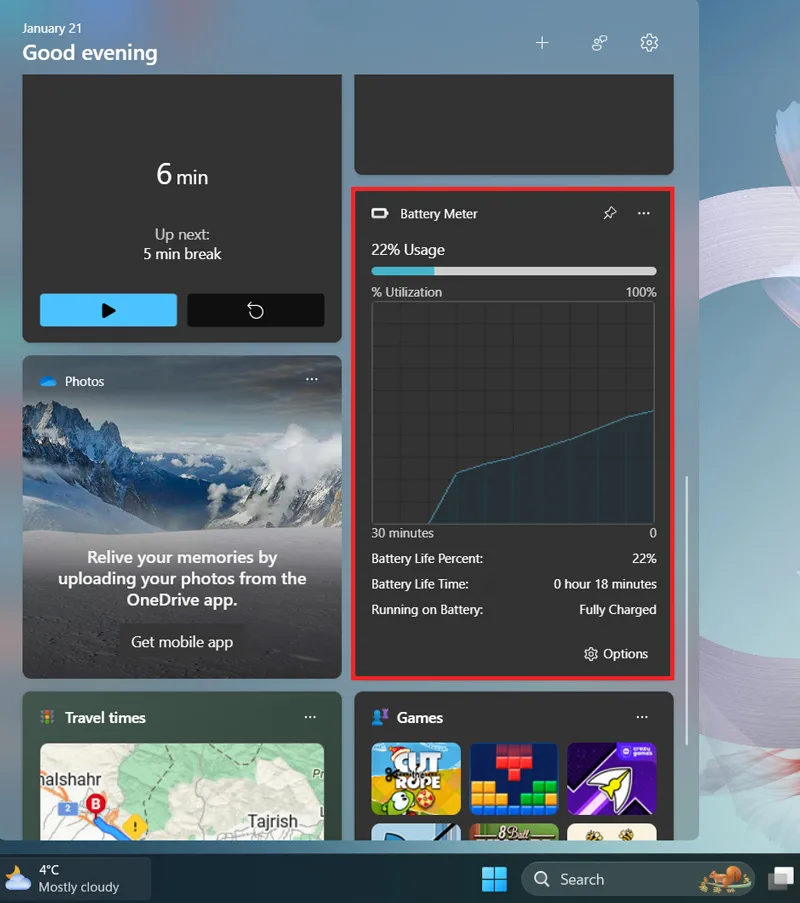
Task: Click the red B destination marker on map
Action: click(x=96, y=805)
